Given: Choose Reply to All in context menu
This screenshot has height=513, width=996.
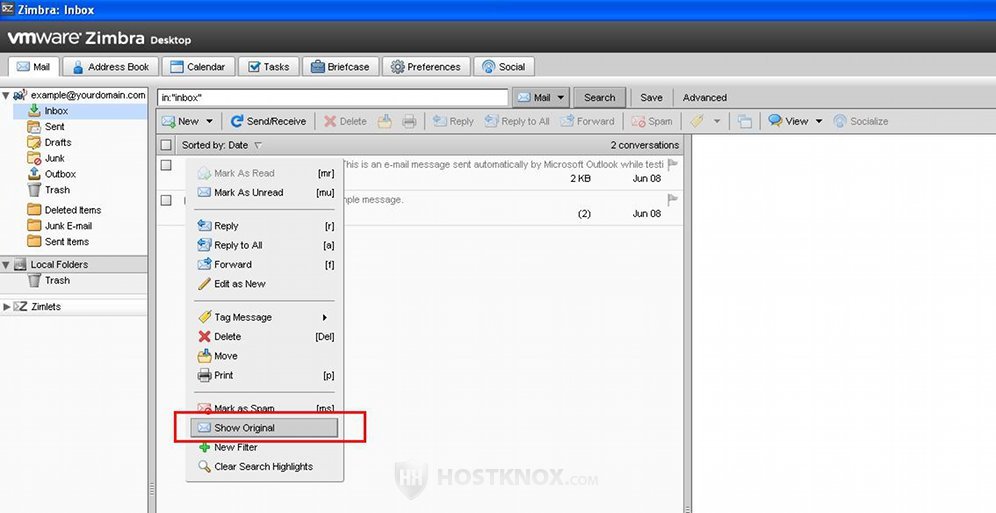Looking at the screenshot, I should pos(265,245).
